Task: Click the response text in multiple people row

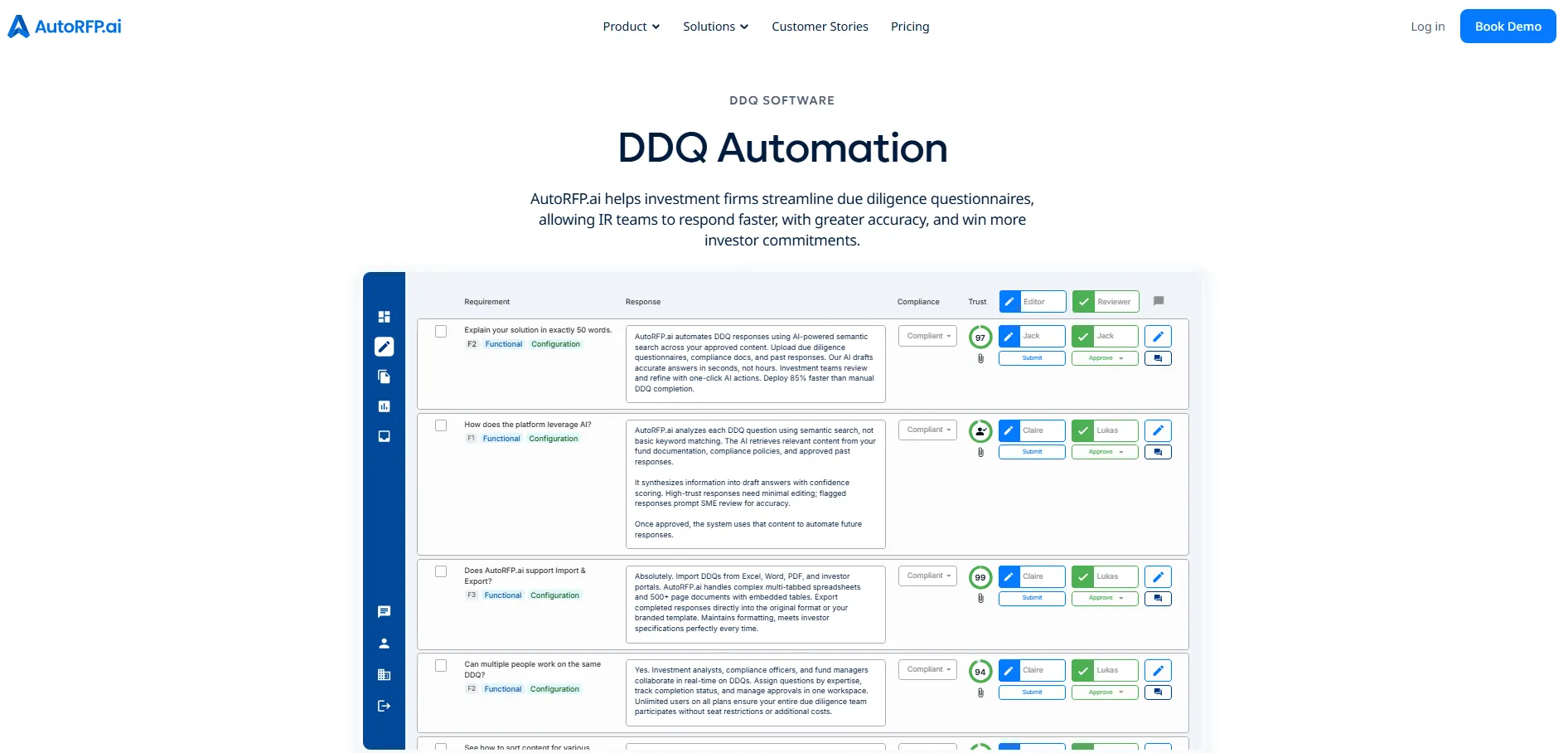Action: 755,692
